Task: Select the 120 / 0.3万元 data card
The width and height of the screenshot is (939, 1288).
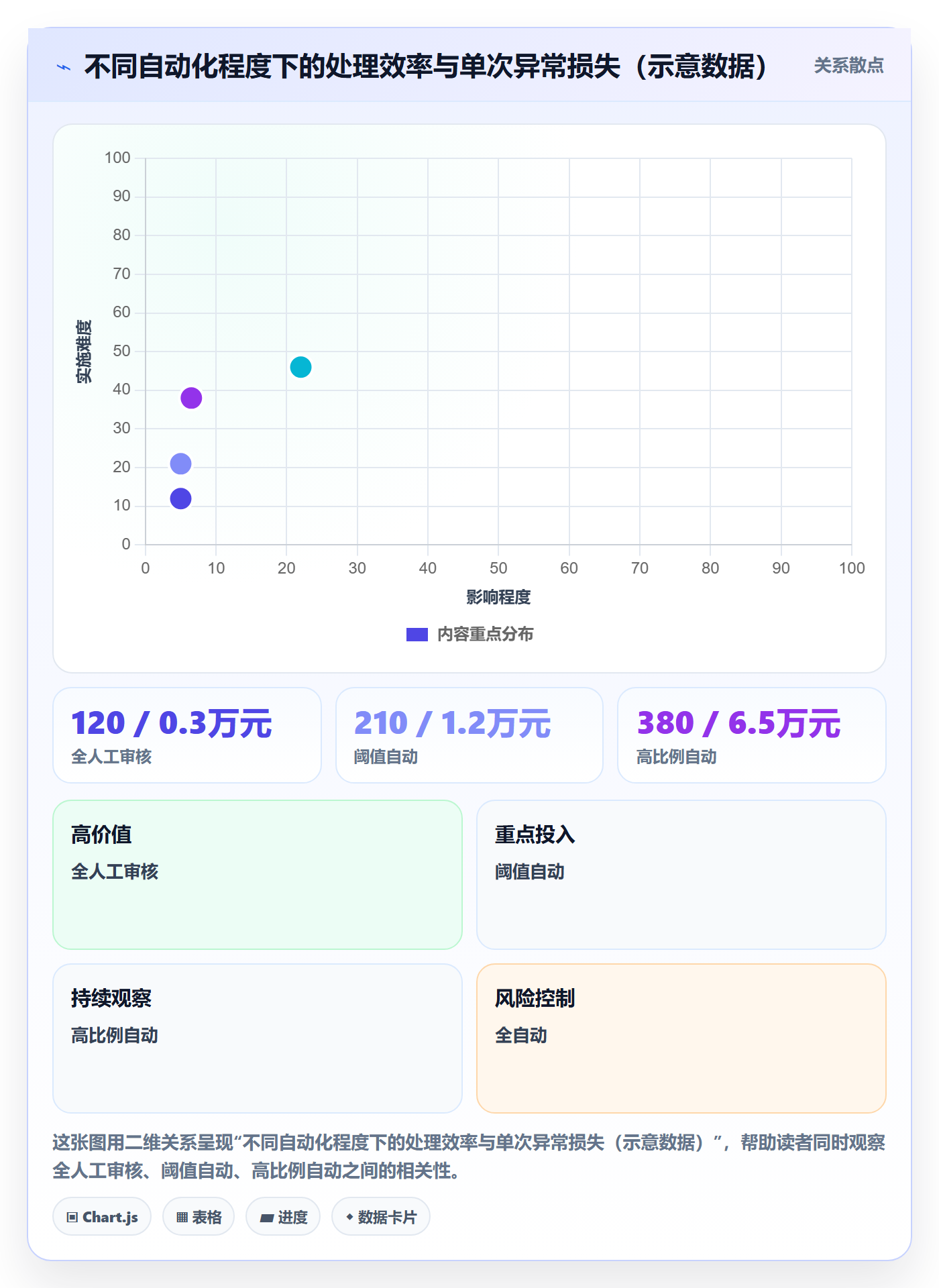Action: pos(187,735)
